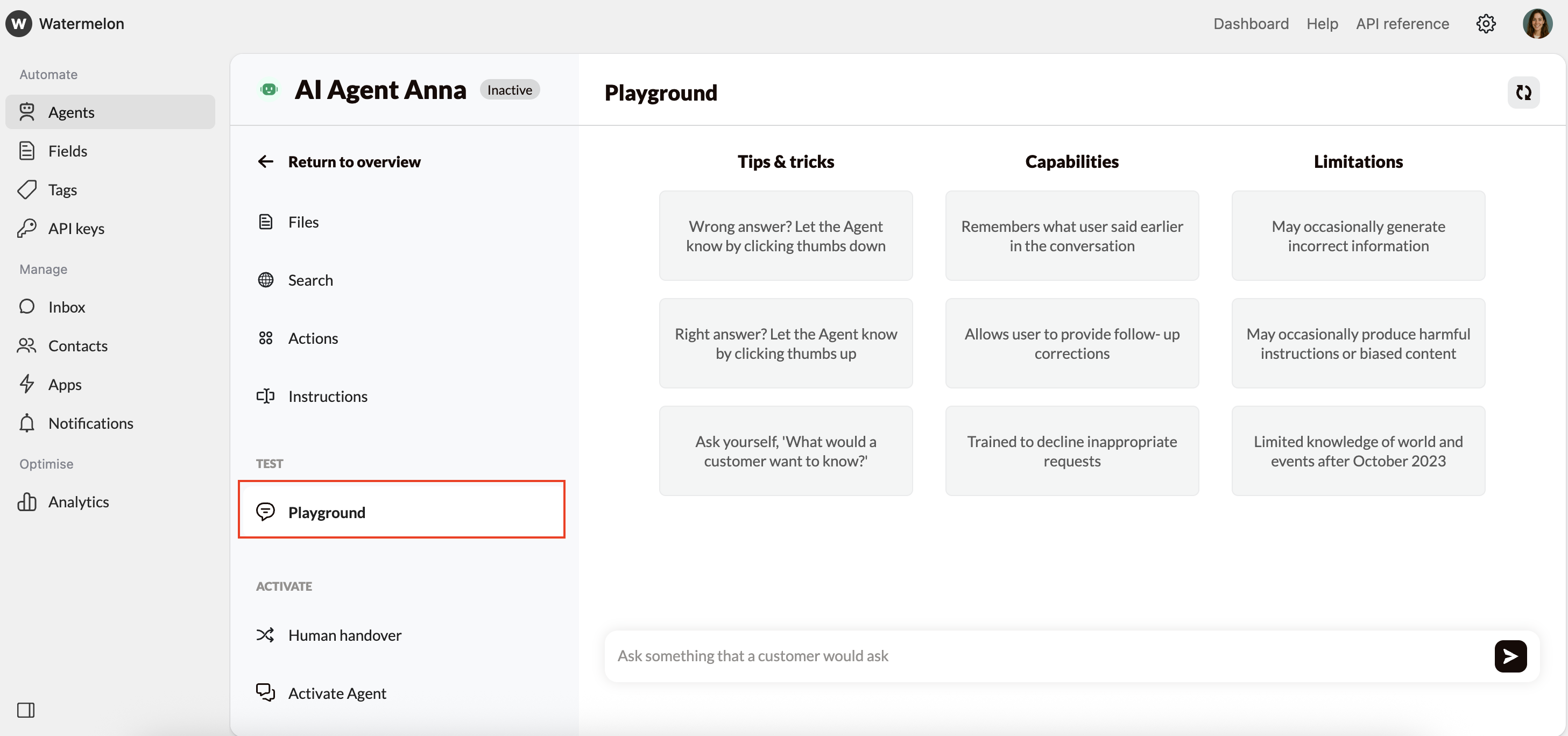The width and height of the screenshot is (1568, 736).
Task: Open the Contacts section
Action: tap(78, 346)
